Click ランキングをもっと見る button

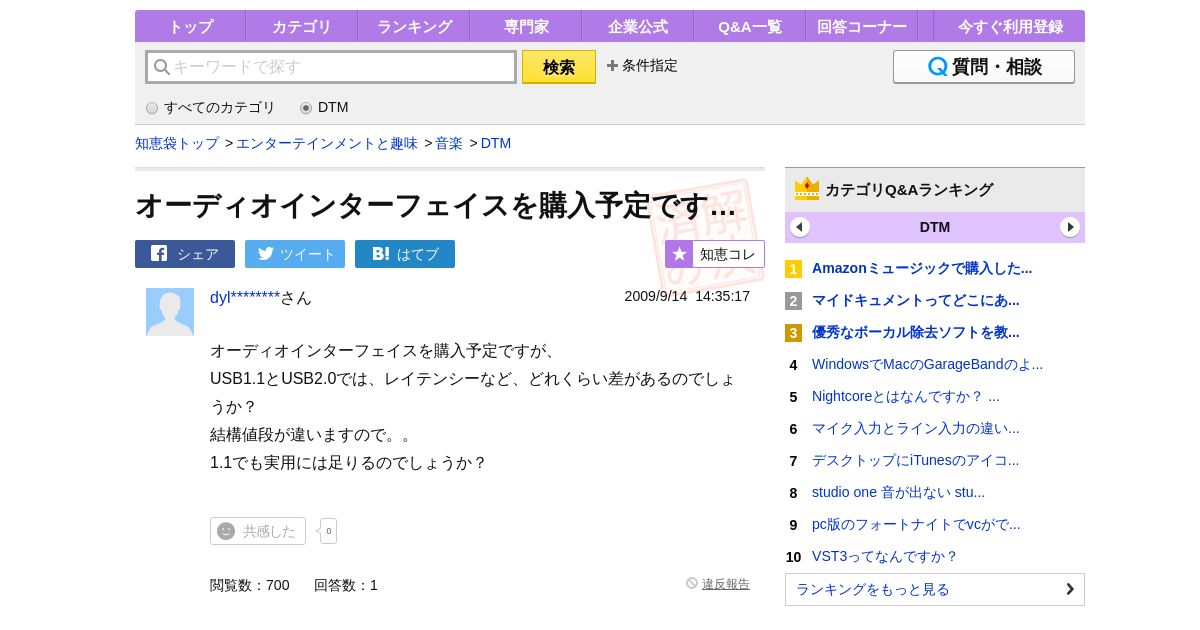[x=935, y=589]
